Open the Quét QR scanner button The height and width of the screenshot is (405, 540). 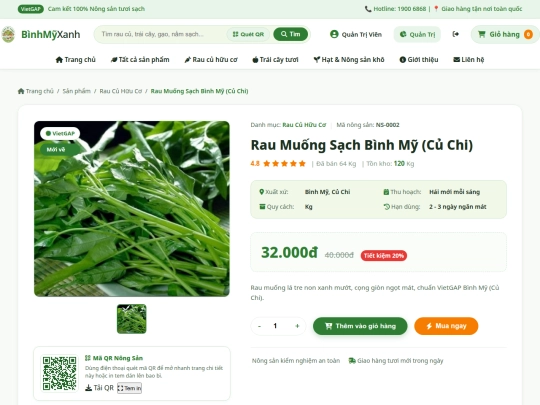point(248,34)
